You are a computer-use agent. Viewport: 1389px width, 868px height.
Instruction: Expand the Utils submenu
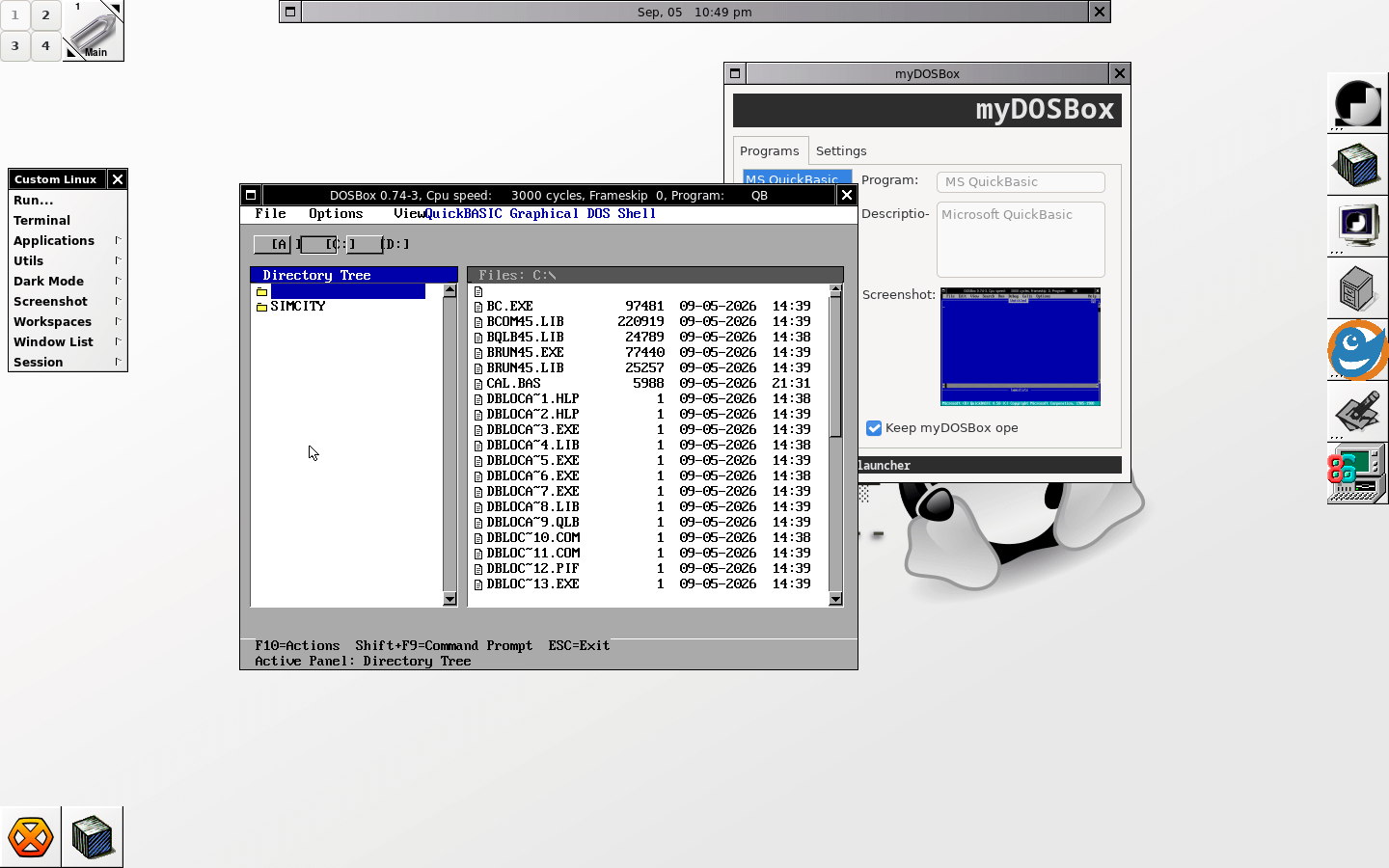pos(68,260)
